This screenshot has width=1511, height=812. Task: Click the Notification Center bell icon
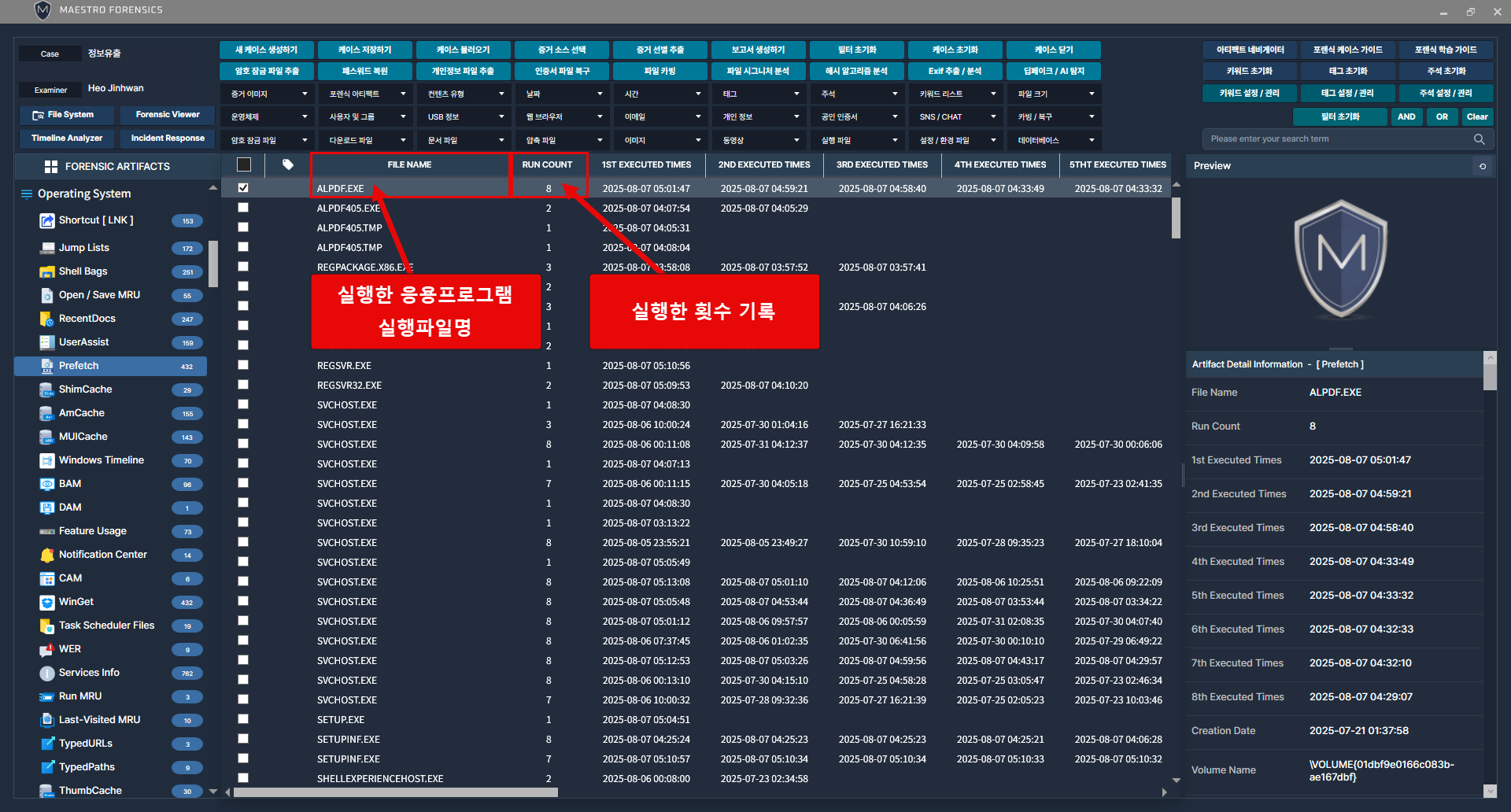[47, 555]
